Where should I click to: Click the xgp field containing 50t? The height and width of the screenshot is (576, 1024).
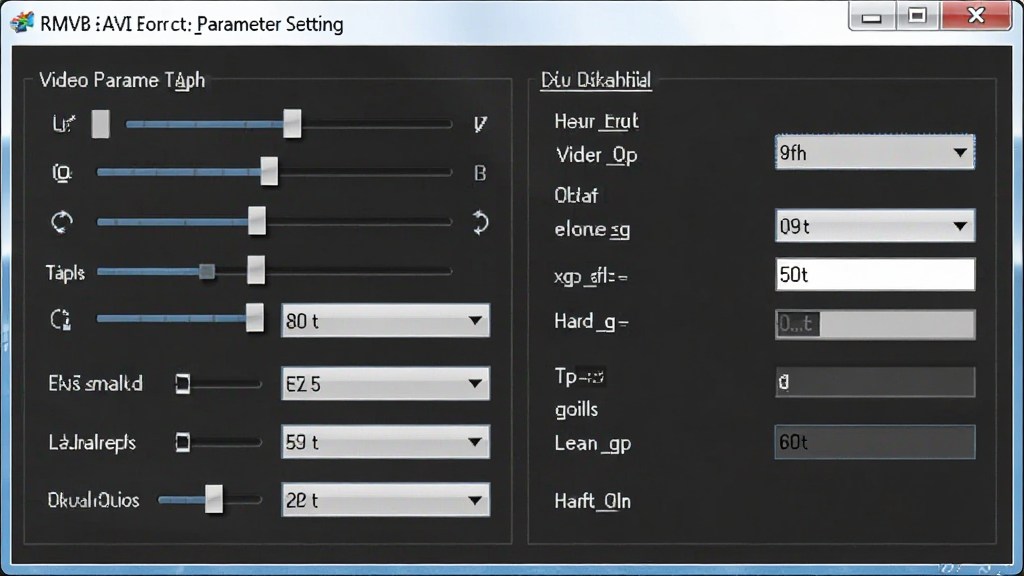tap(875, 274)
